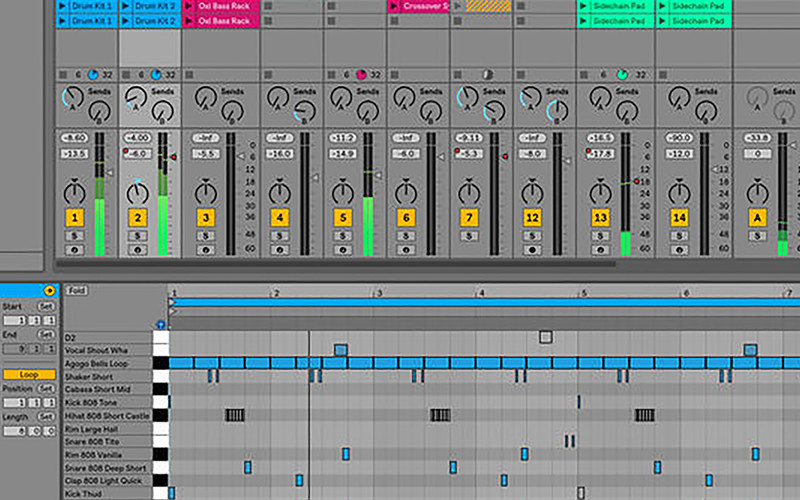Stop clips on track 1
The width and height of the screenshot is (800, 500).
(63, 75)
